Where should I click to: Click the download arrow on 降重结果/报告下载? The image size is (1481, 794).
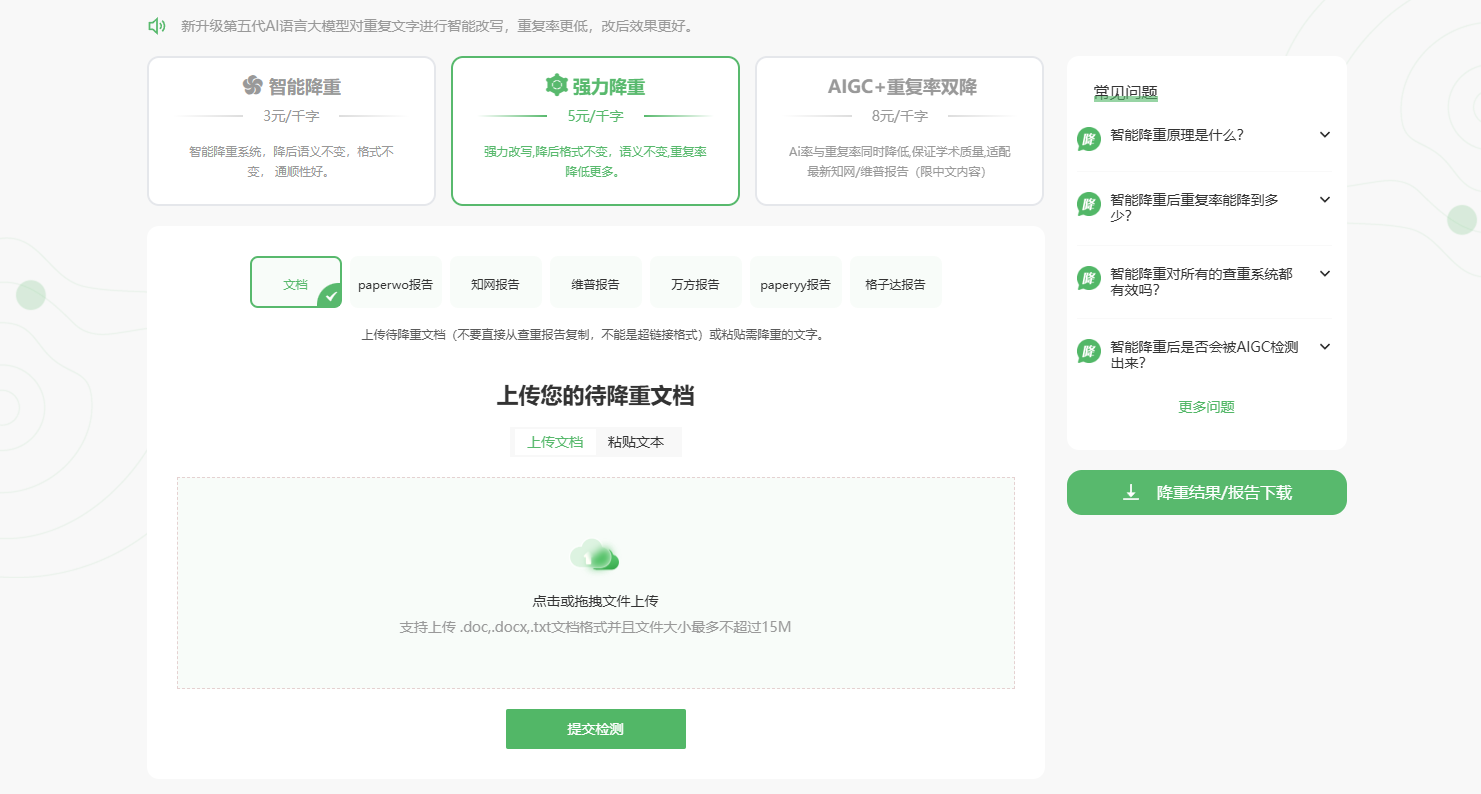(1131, 492)
